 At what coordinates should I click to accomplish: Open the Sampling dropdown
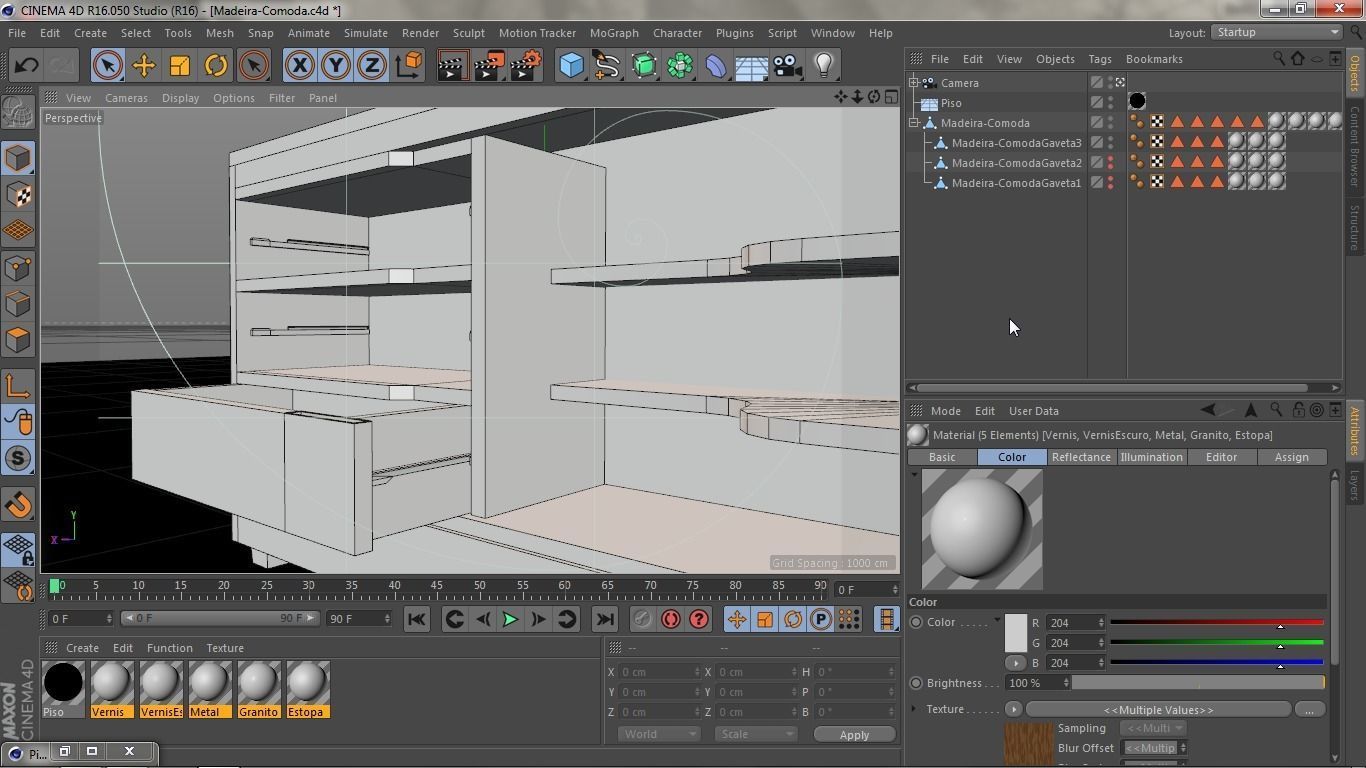pyautogui.click(x=1153, y=728)
